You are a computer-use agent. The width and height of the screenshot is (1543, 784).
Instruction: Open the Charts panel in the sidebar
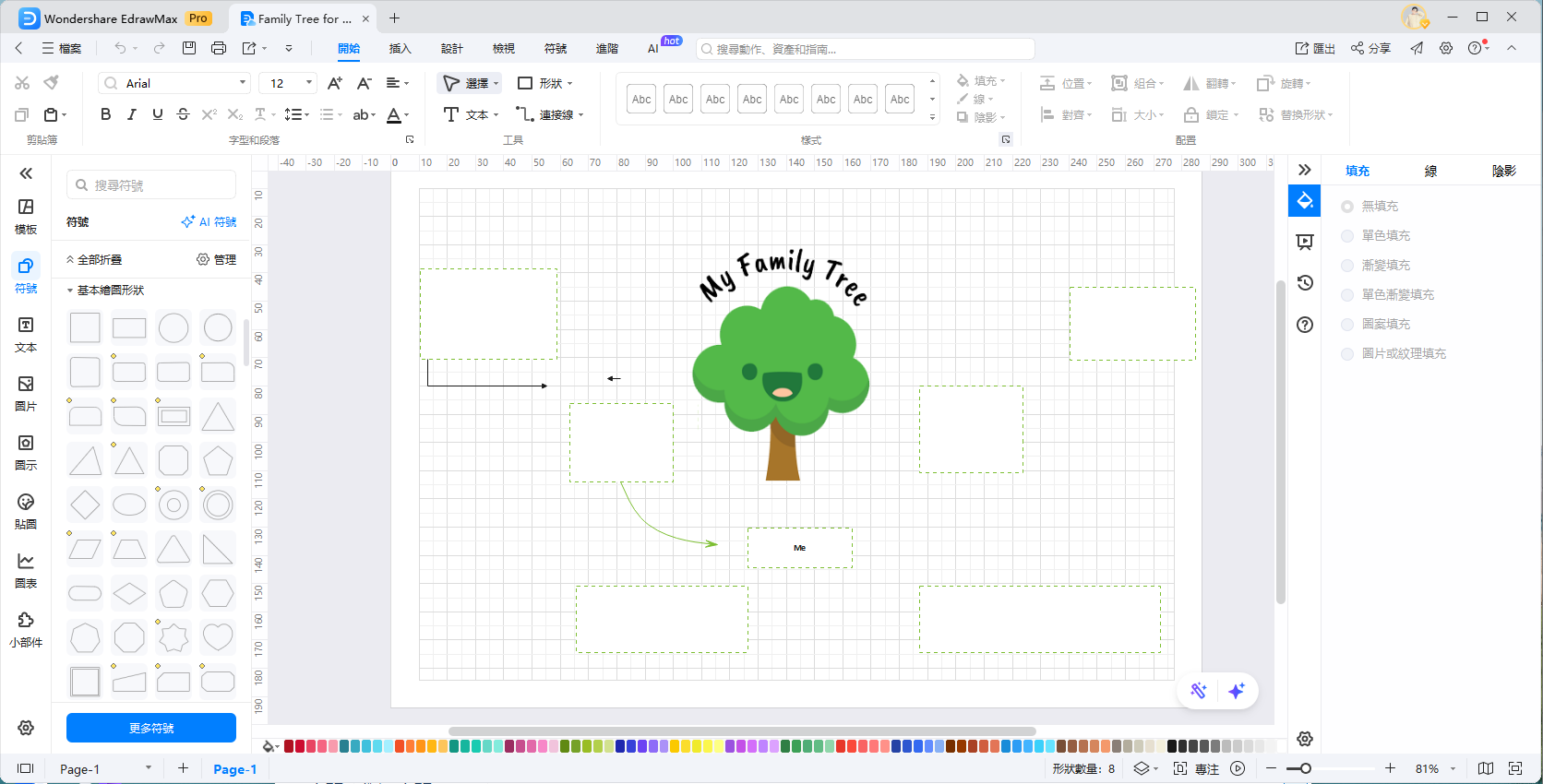26,570
